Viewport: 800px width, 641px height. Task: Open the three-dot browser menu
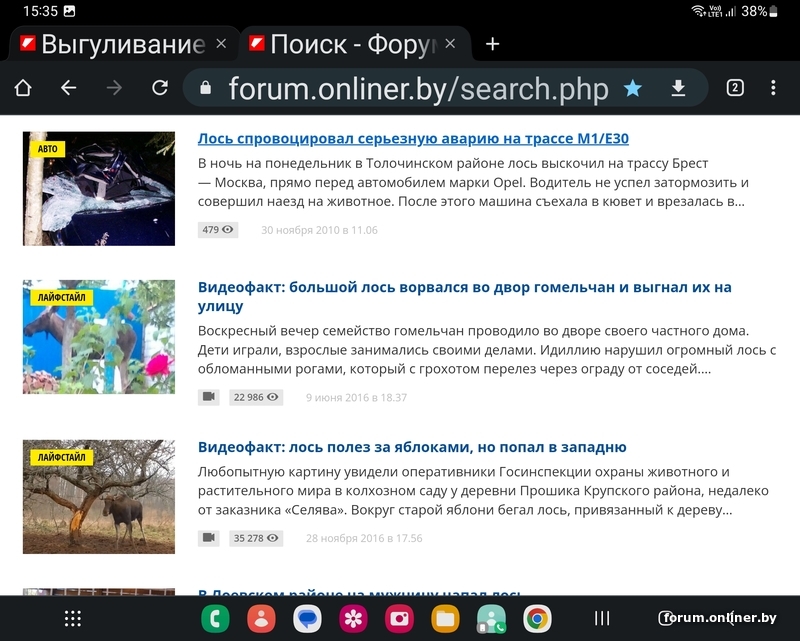click(x=773, y=88)
